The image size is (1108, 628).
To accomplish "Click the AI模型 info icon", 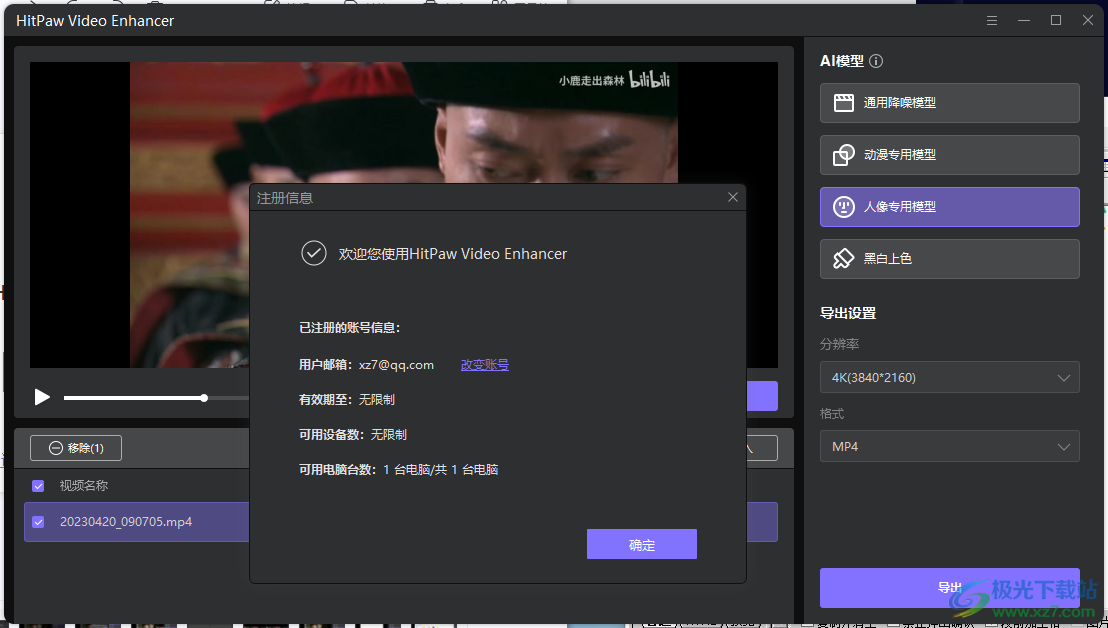I will click(876, 61).
